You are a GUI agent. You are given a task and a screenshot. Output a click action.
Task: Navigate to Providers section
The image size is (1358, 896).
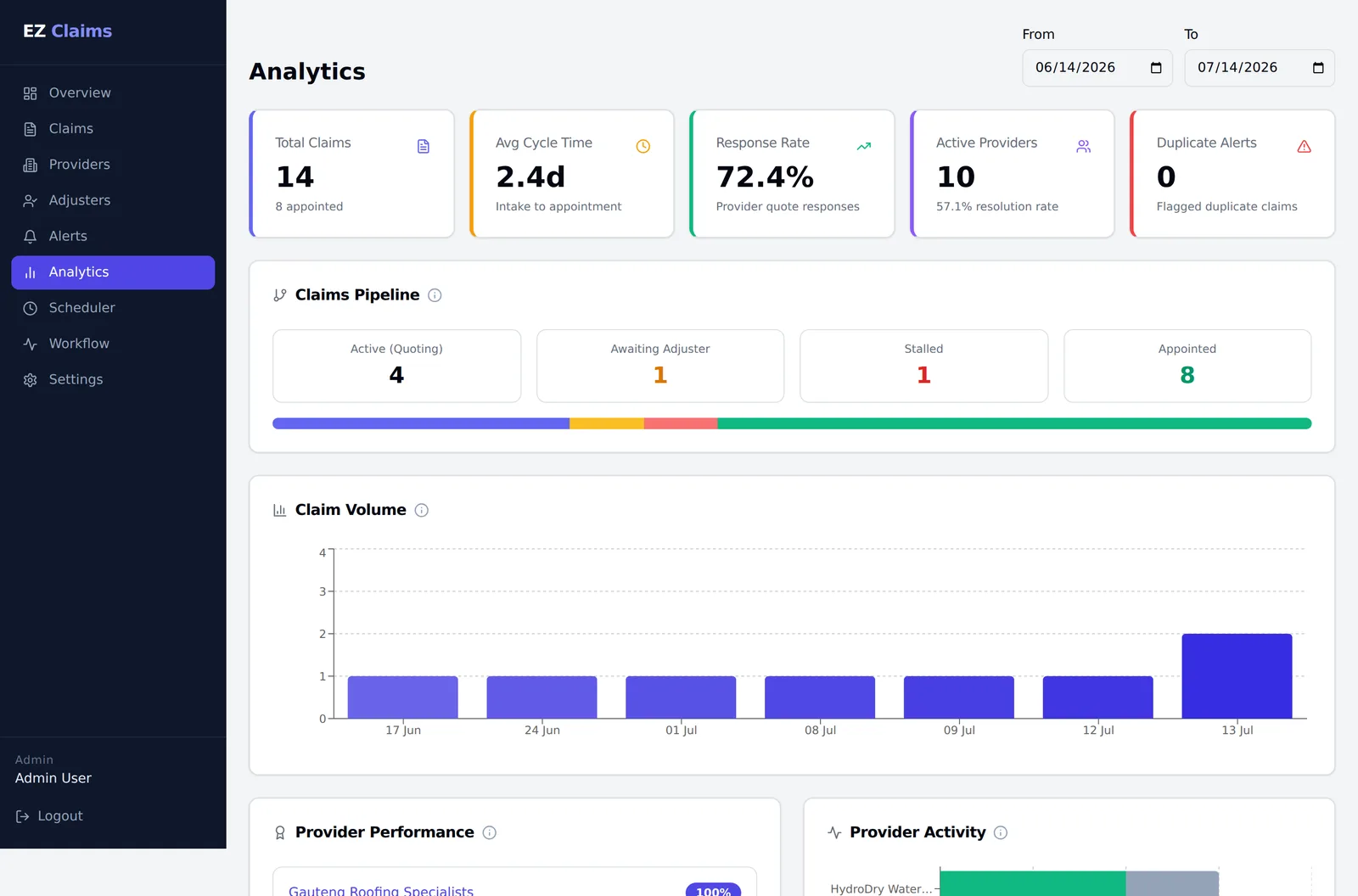coord(113,165)
